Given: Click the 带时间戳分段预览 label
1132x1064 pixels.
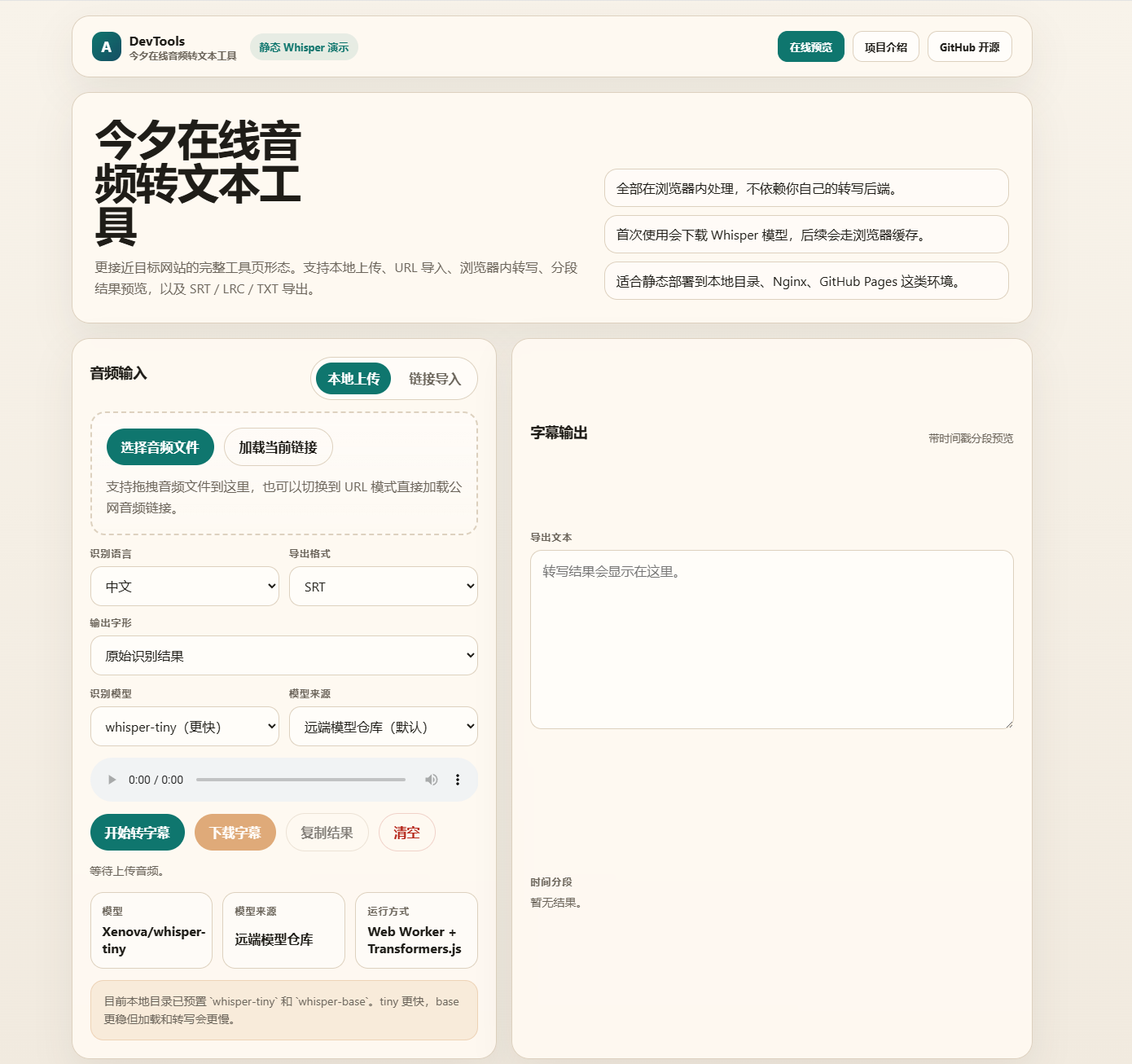Looking at the screenshot, I should (971, 438).
